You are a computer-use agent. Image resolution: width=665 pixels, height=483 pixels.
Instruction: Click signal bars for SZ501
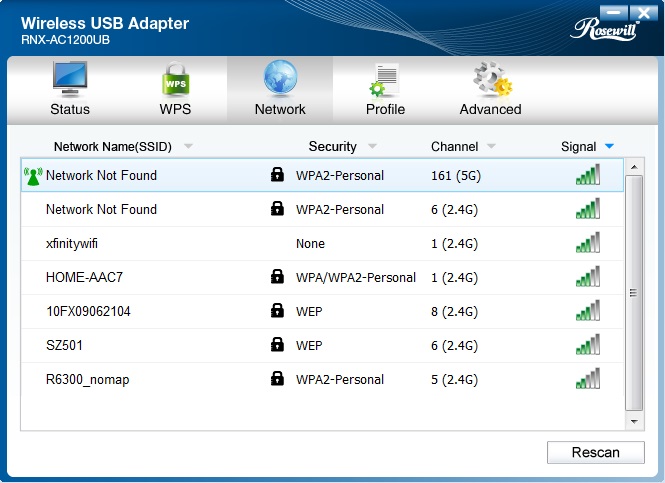tap(588, 344)
